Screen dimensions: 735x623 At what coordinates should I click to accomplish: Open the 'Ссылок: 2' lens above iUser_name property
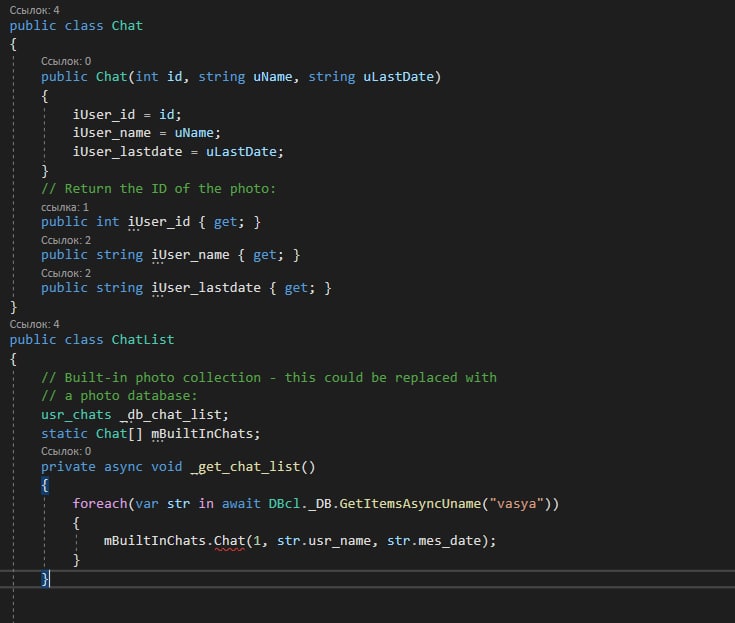66,240
